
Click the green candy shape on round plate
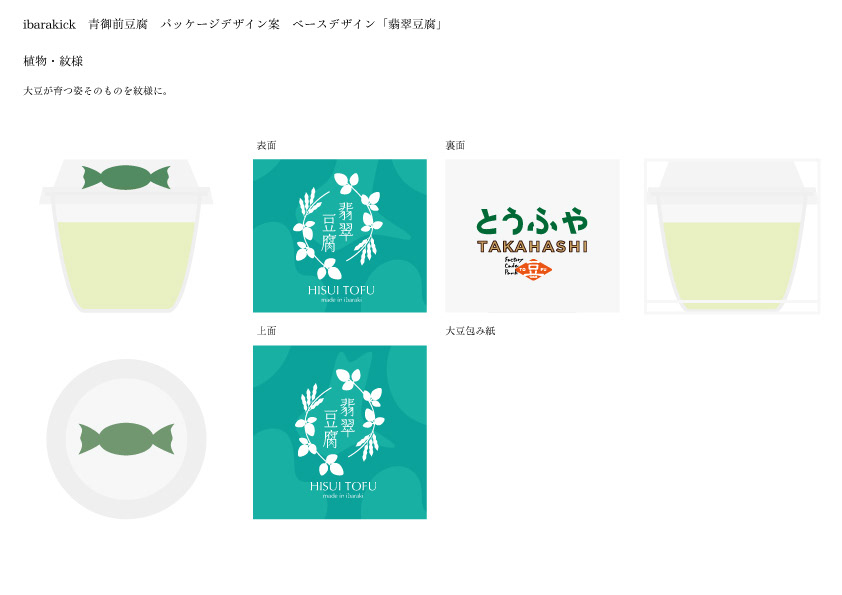[x=126, y=439]
